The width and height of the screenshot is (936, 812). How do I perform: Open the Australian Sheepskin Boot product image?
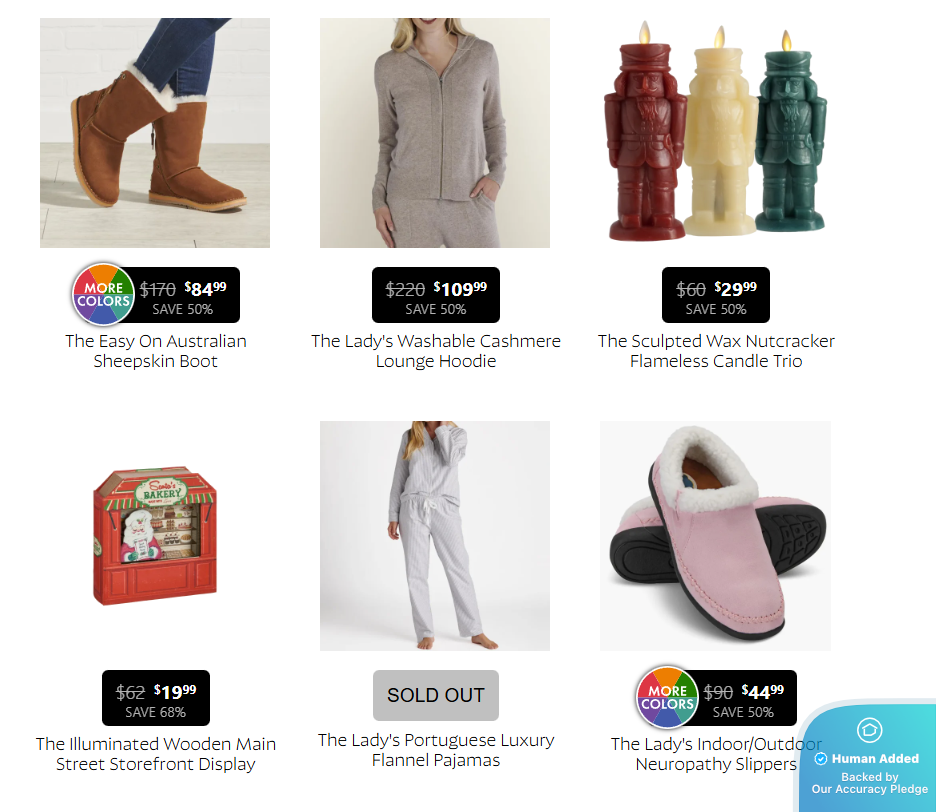click(155, 133)
